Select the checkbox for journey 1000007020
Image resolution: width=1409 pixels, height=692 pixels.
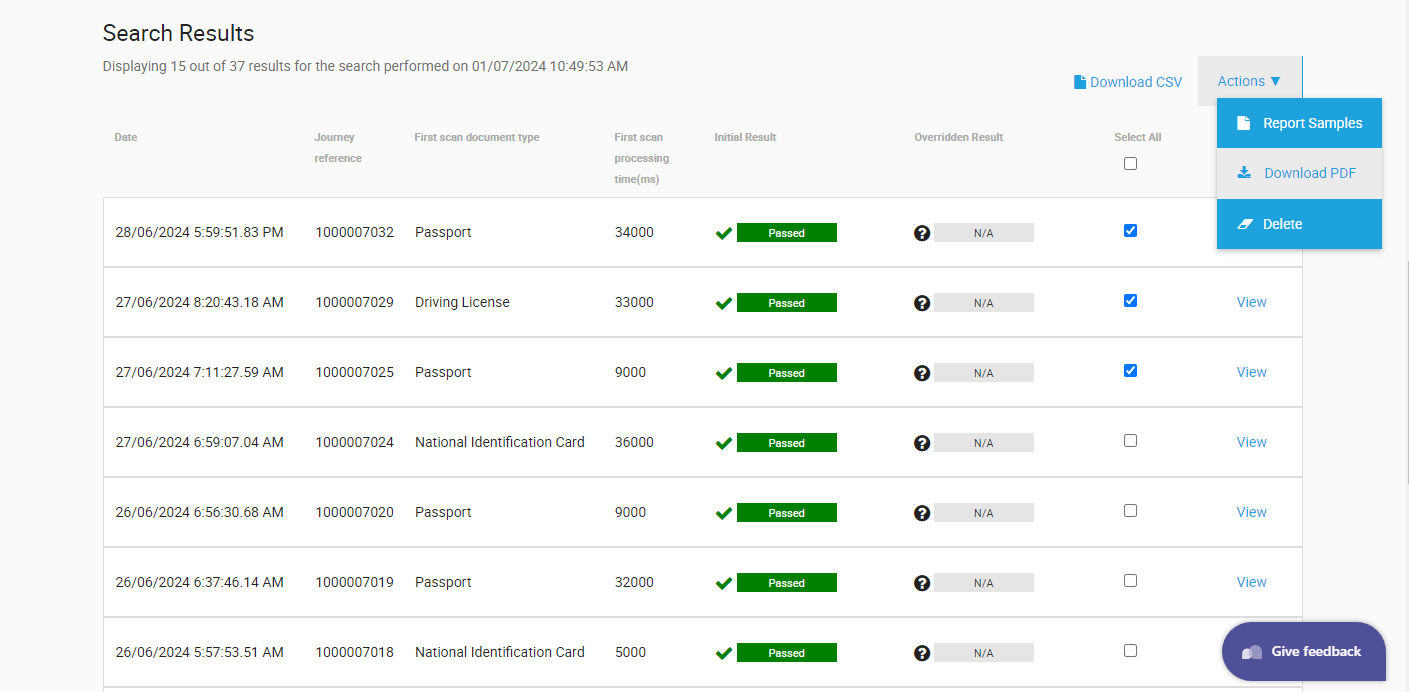click(1130, 511)
